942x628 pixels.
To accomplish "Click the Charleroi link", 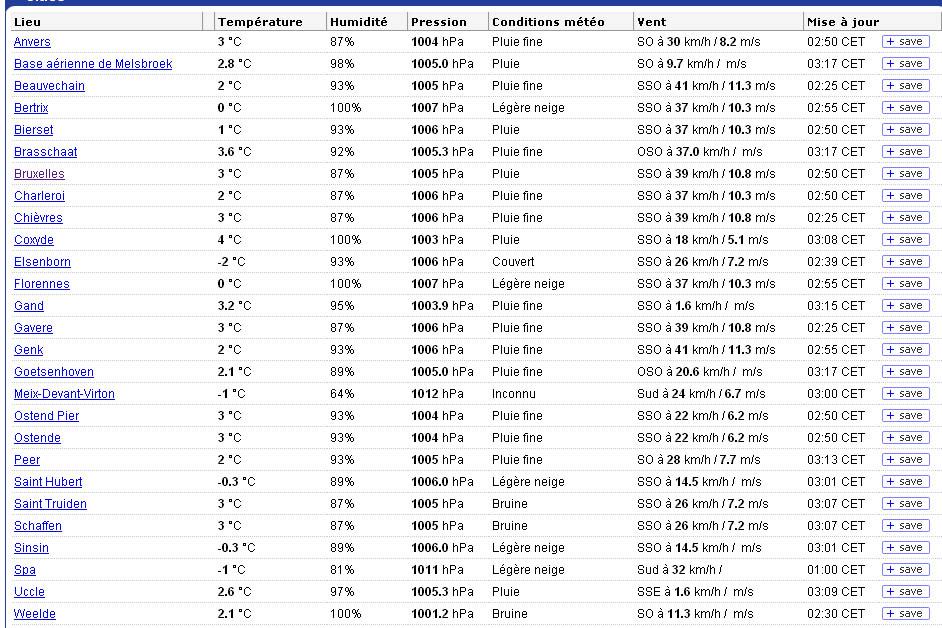I will pos(39,196).
